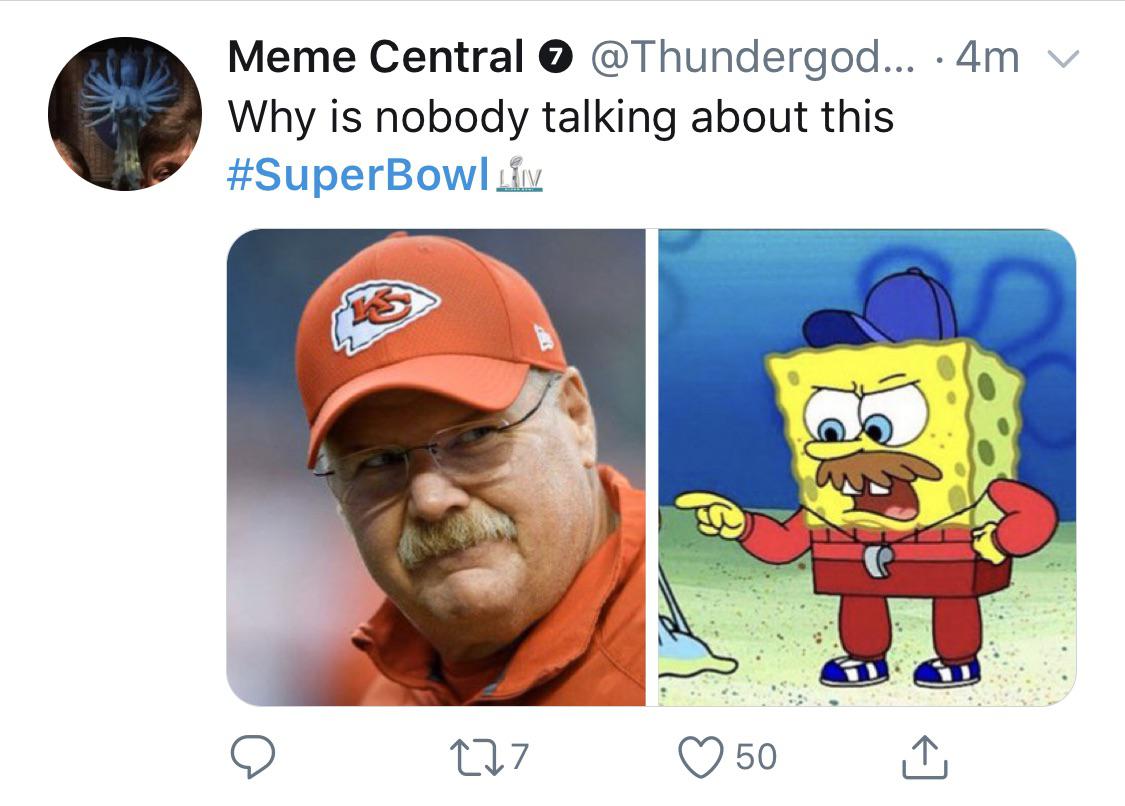Open Meme Central's profile avatar
This screenshot has width=1125, height=806.
coord(125,114)
